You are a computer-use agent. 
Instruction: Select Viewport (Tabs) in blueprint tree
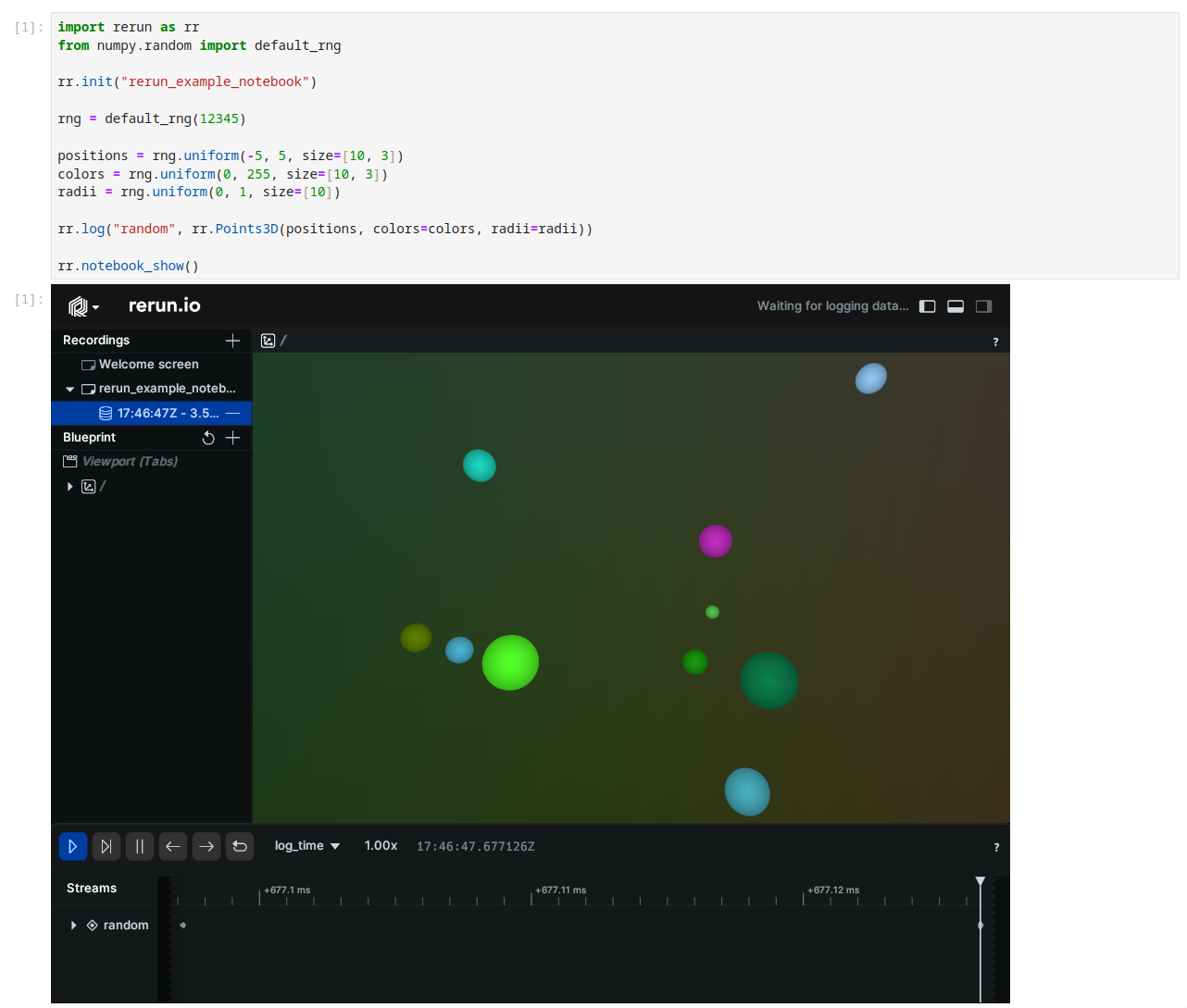pyautogui.click(x=130, y=461)
